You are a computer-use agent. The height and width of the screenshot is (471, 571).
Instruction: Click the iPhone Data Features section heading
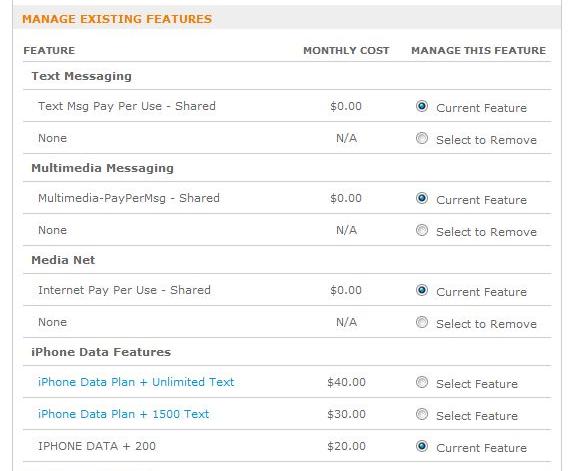tap(101, 352)
